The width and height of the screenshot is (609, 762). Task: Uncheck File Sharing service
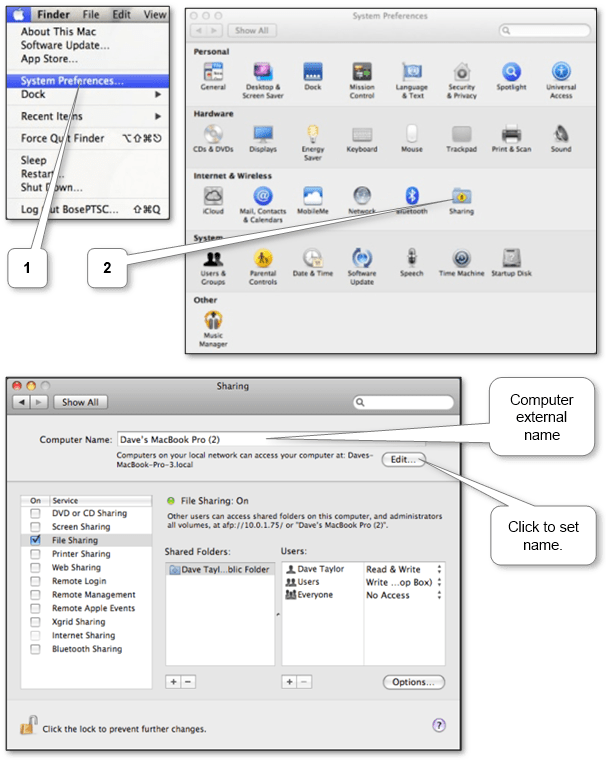click(x=35, y=540)
